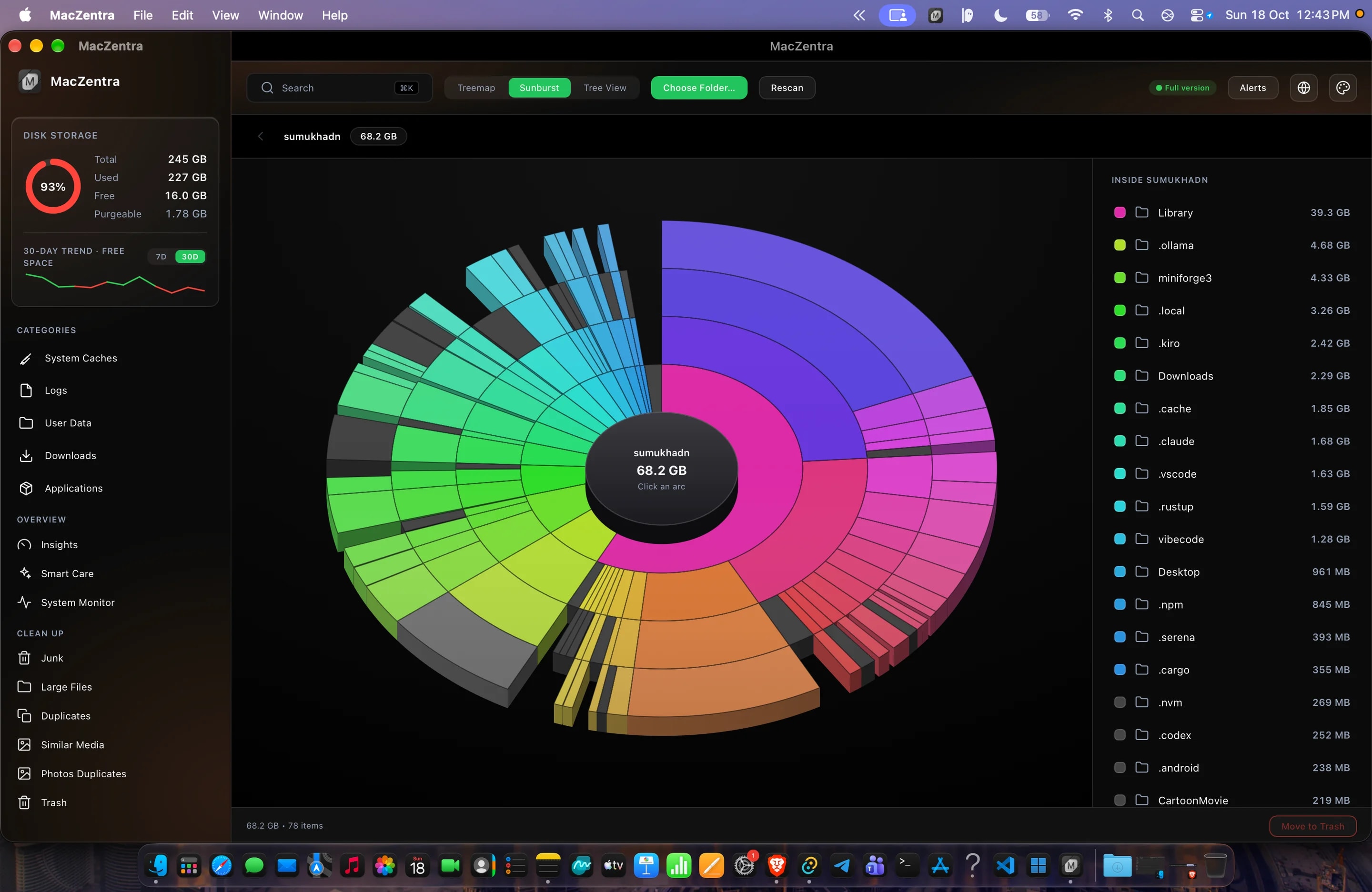Click the 68.2 GB breadcrumb pill
Viewport: 1372px width, 892px height.
[378, 136]
